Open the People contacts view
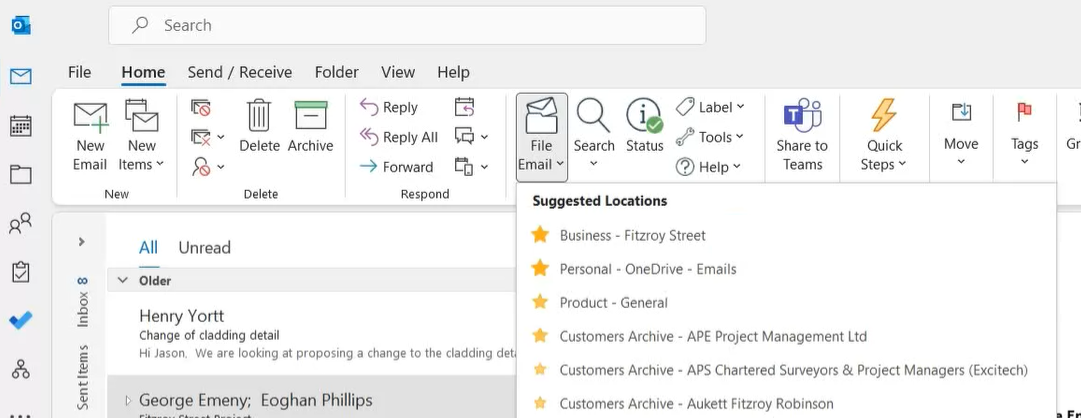This screenshot has height=418, width=1081. [x=21, y=223]
